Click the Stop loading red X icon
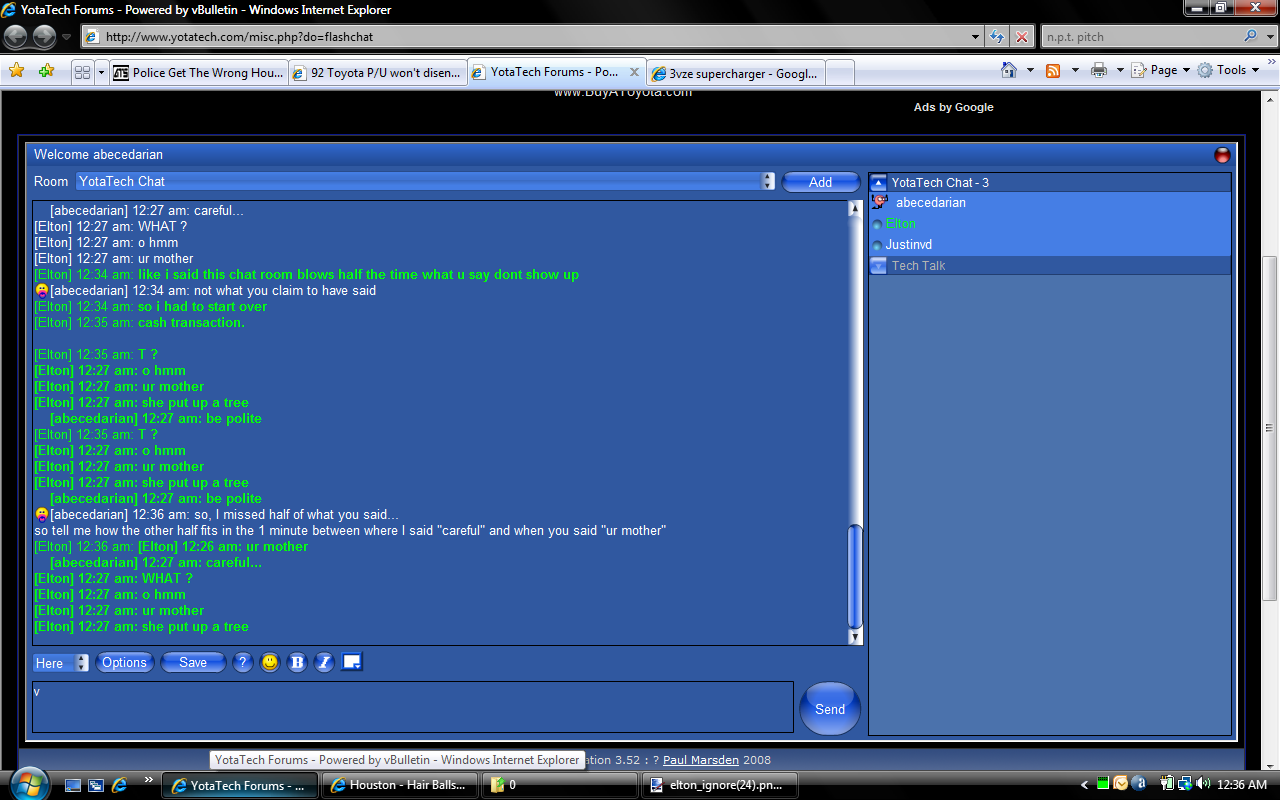The height and width of the screenshot is (800, 1280). click(x=1021, y=37)
